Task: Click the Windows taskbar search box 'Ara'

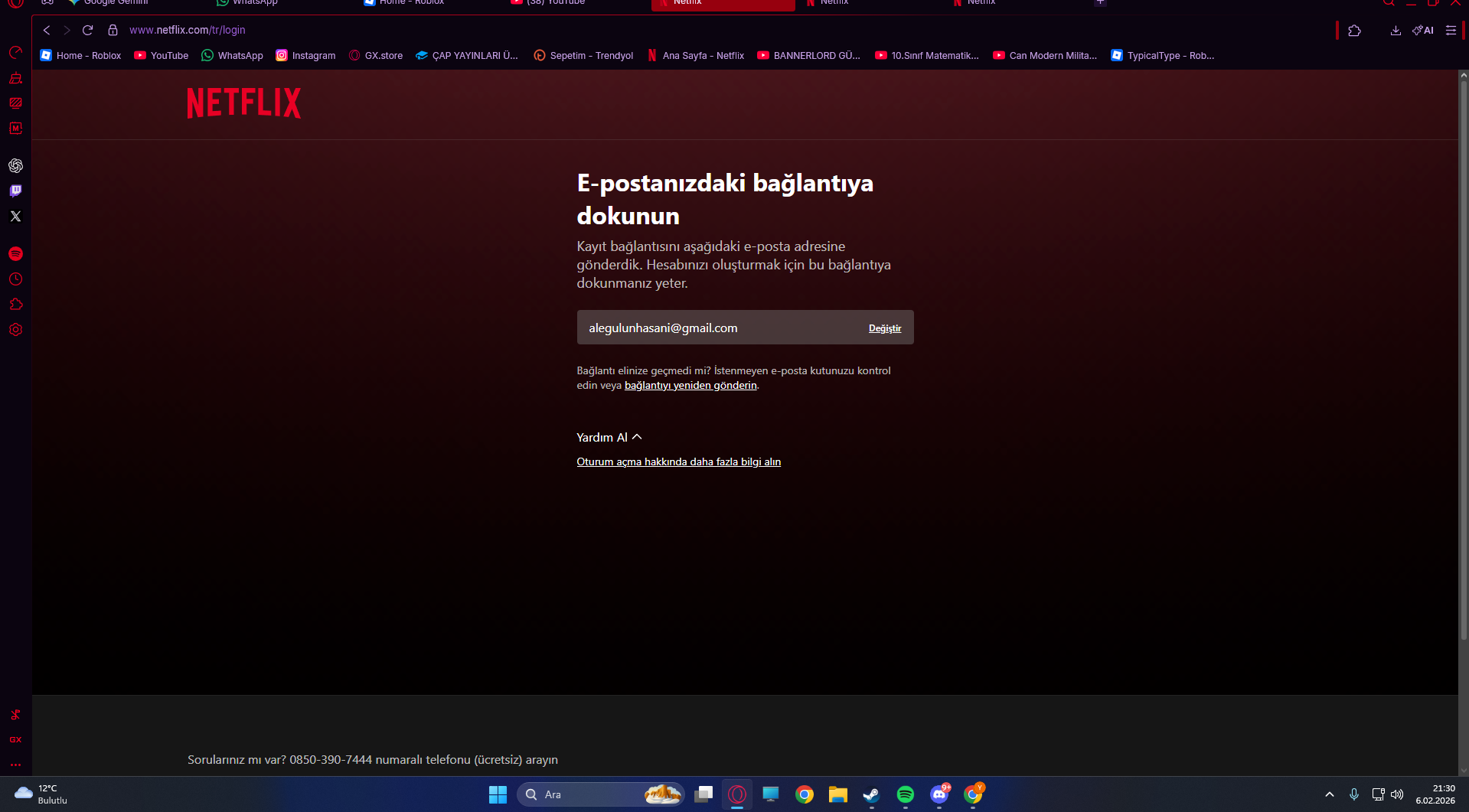Action: 601,794
